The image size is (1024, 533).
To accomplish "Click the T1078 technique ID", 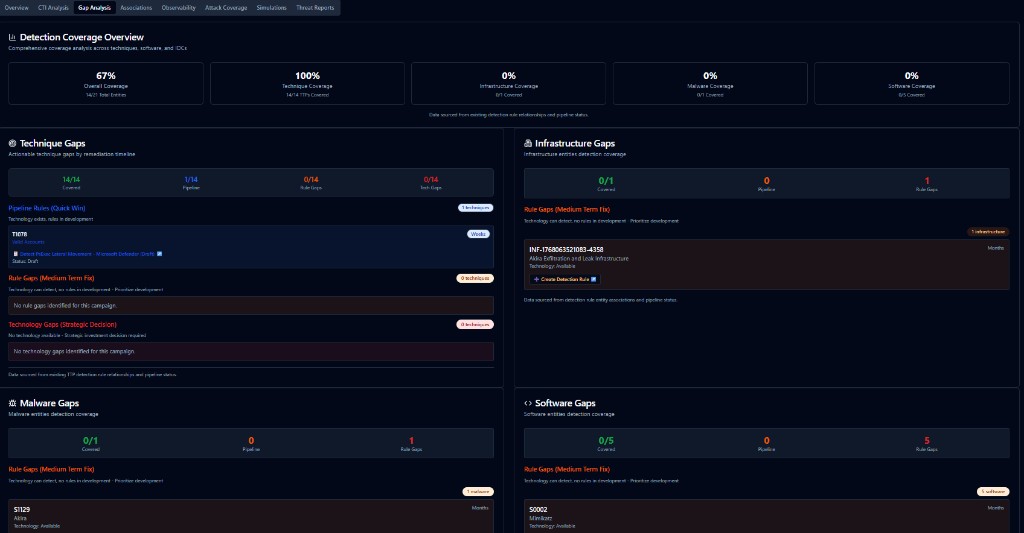I will [20, 234].
